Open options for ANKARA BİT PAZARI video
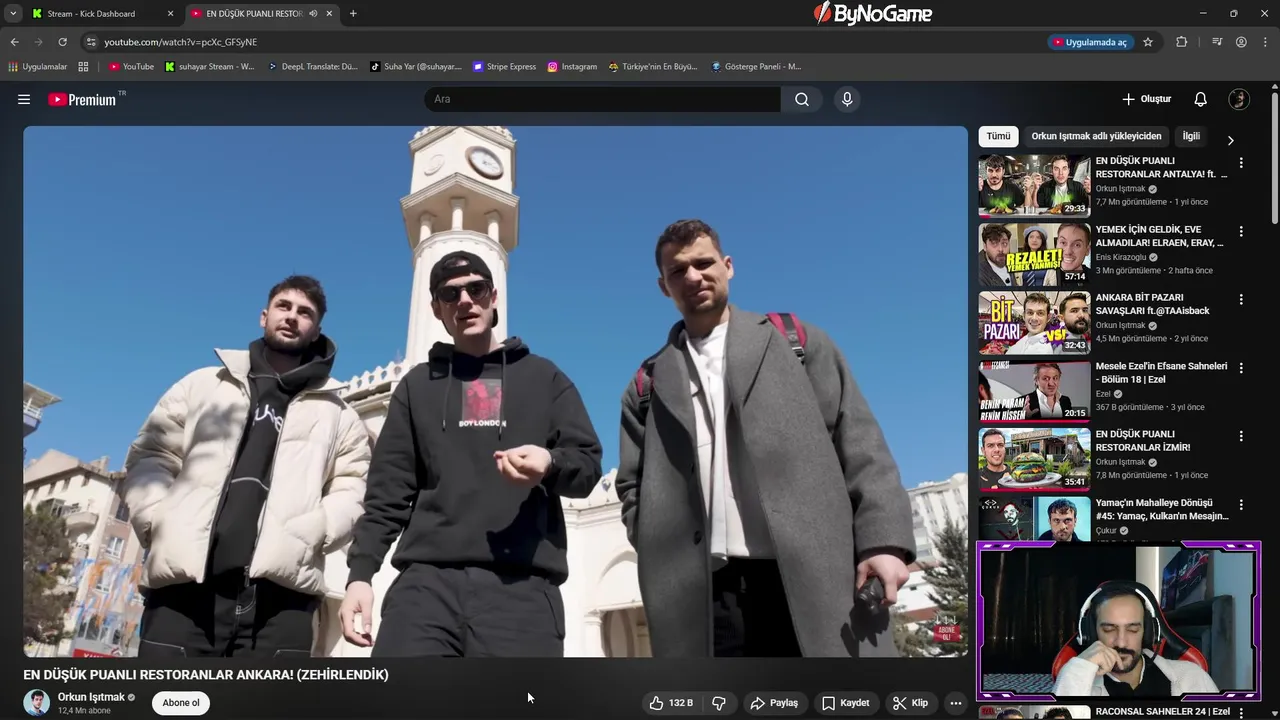The height and width of the screenshot is (720, 1280). (x=1241, y=299)
